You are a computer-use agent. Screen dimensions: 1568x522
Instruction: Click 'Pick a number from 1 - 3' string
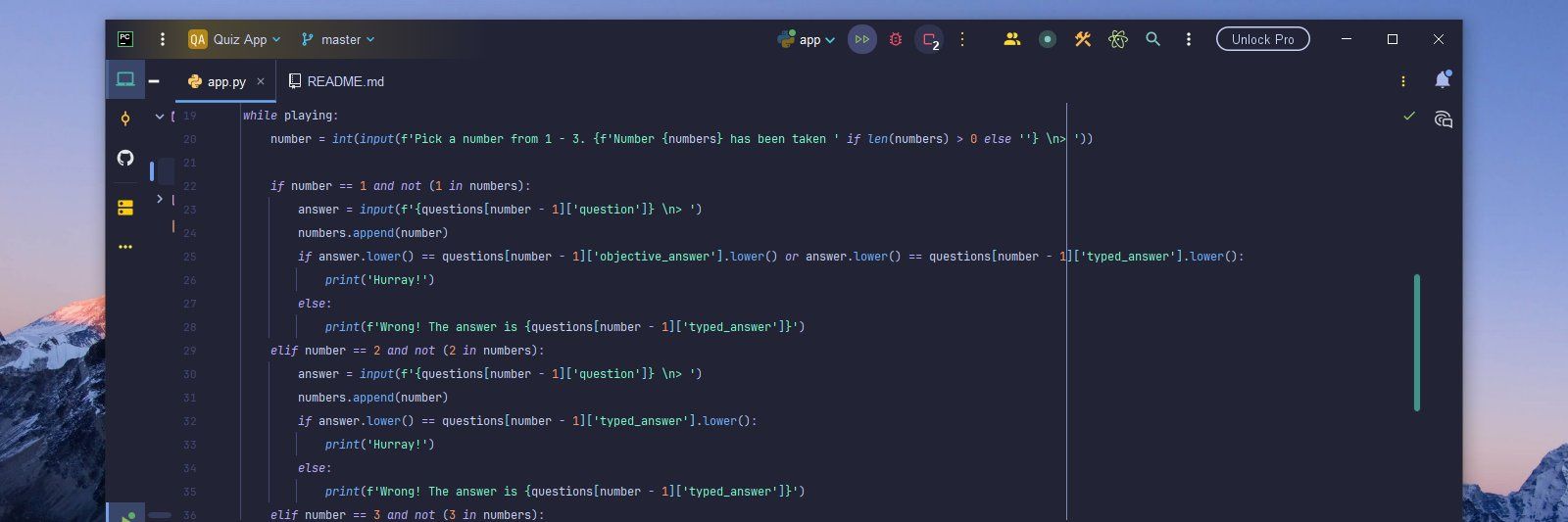[x=495, y=139]
